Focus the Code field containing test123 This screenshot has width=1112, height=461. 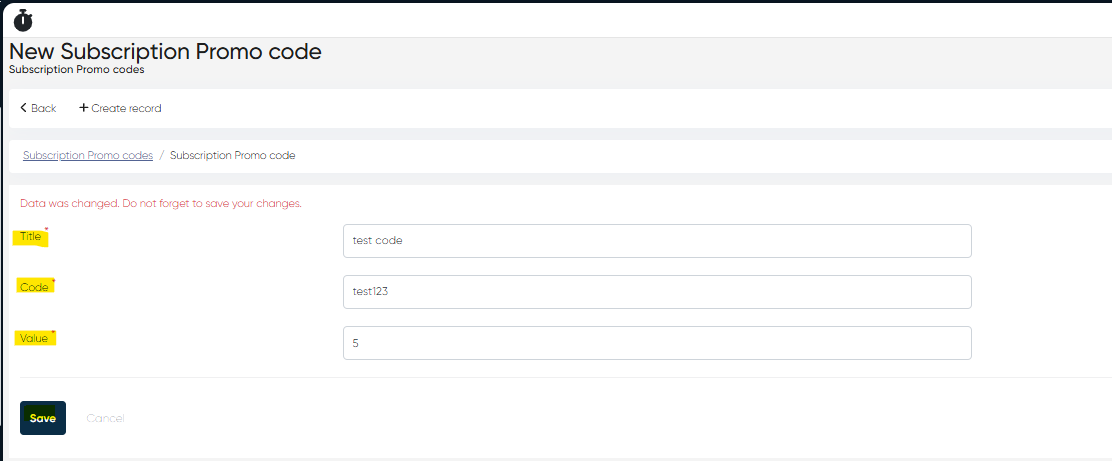point(656,292)
